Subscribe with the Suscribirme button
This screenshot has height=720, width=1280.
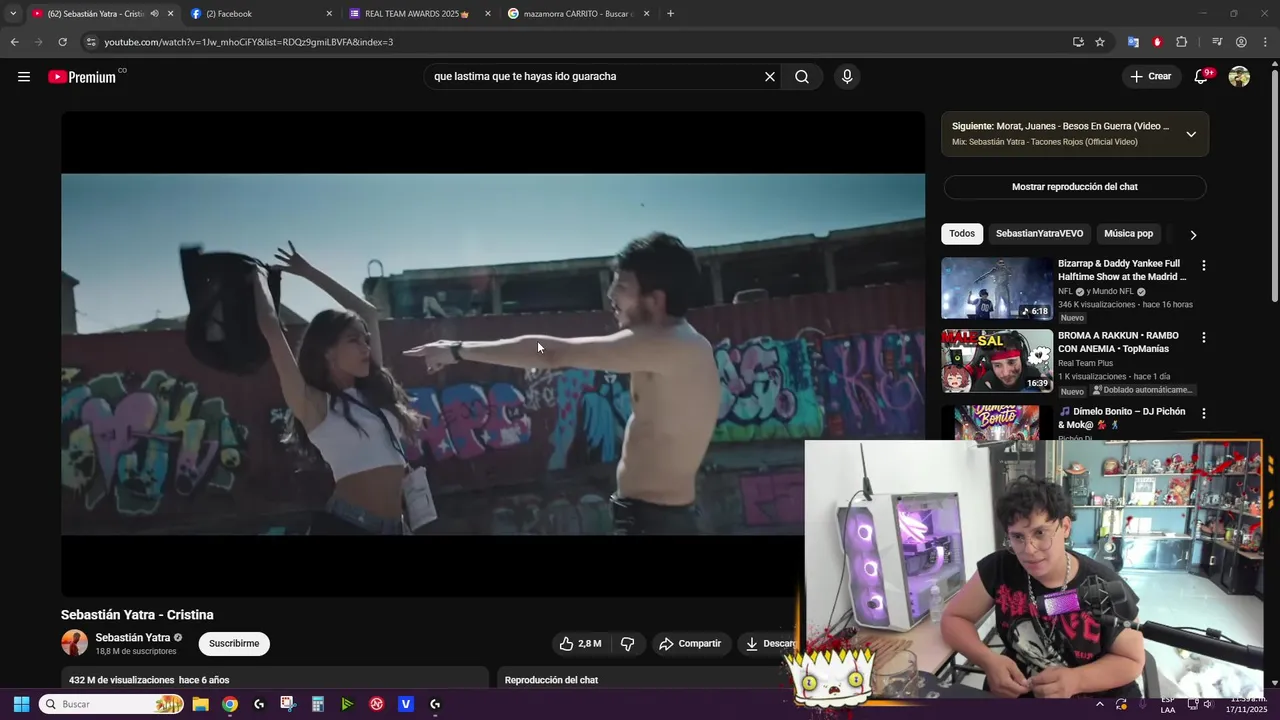click(x=234, y=644)
